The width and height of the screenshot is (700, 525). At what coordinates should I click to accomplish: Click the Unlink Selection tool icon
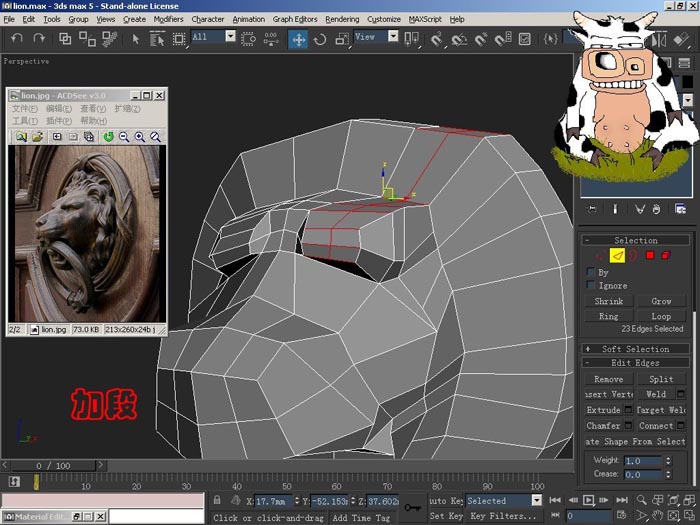pos(87,39)
